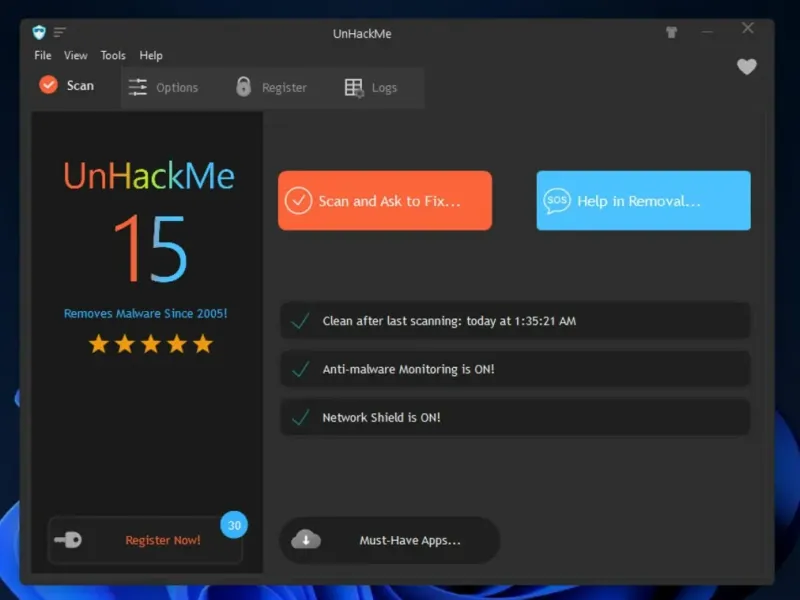Click the Options sliders icon
This screenshot has height=600, width=800.
[x=138, y=87]
